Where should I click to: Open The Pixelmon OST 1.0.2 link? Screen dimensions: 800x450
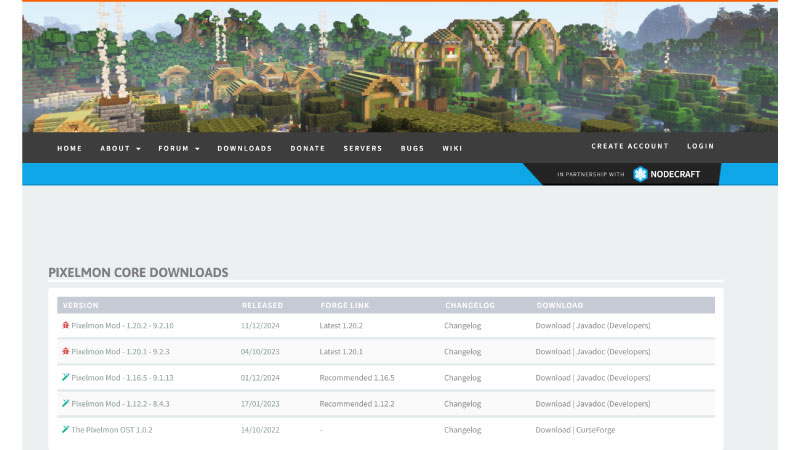(x=112, y=430)
